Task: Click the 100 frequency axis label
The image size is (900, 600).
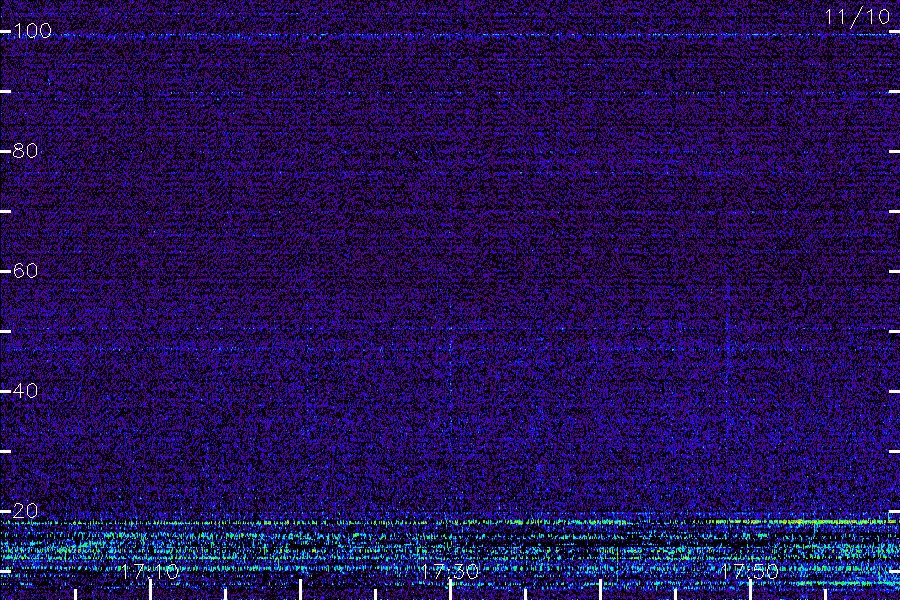Action: [32, 30]
